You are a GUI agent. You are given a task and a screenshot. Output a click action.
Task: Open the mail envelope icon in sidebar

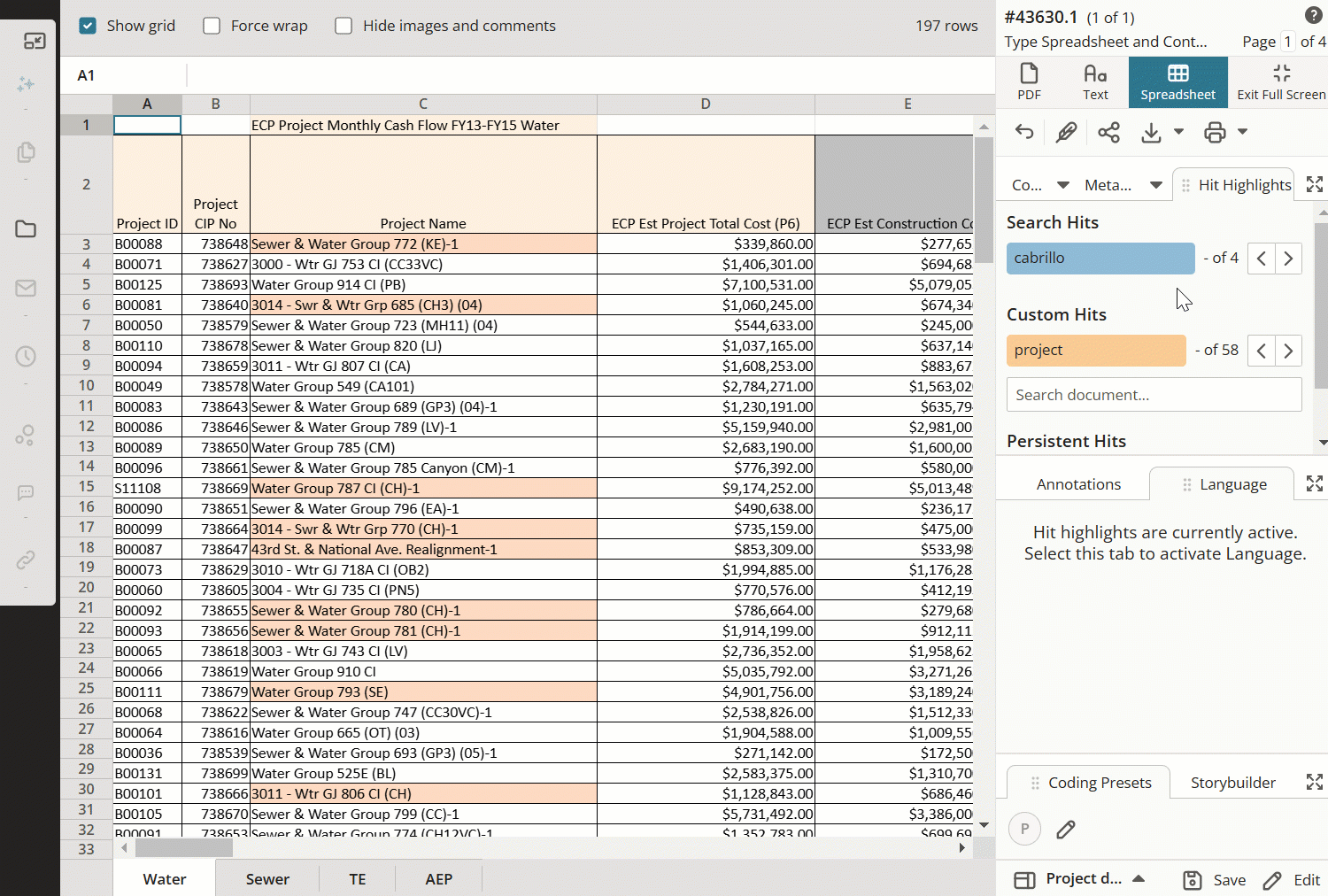point(26,288)
